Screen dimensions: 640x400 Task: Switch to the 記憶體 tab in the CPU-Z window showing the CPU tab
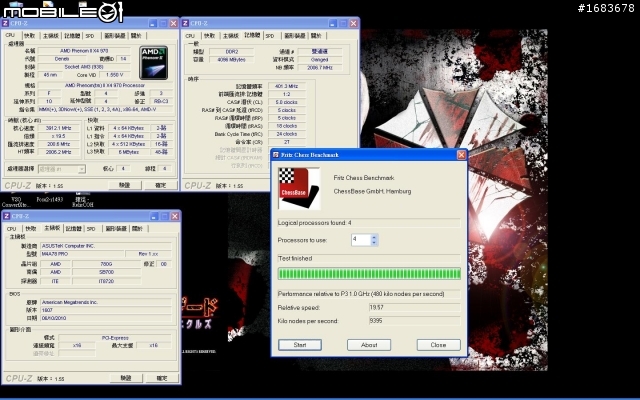click(x=72, y=36)
